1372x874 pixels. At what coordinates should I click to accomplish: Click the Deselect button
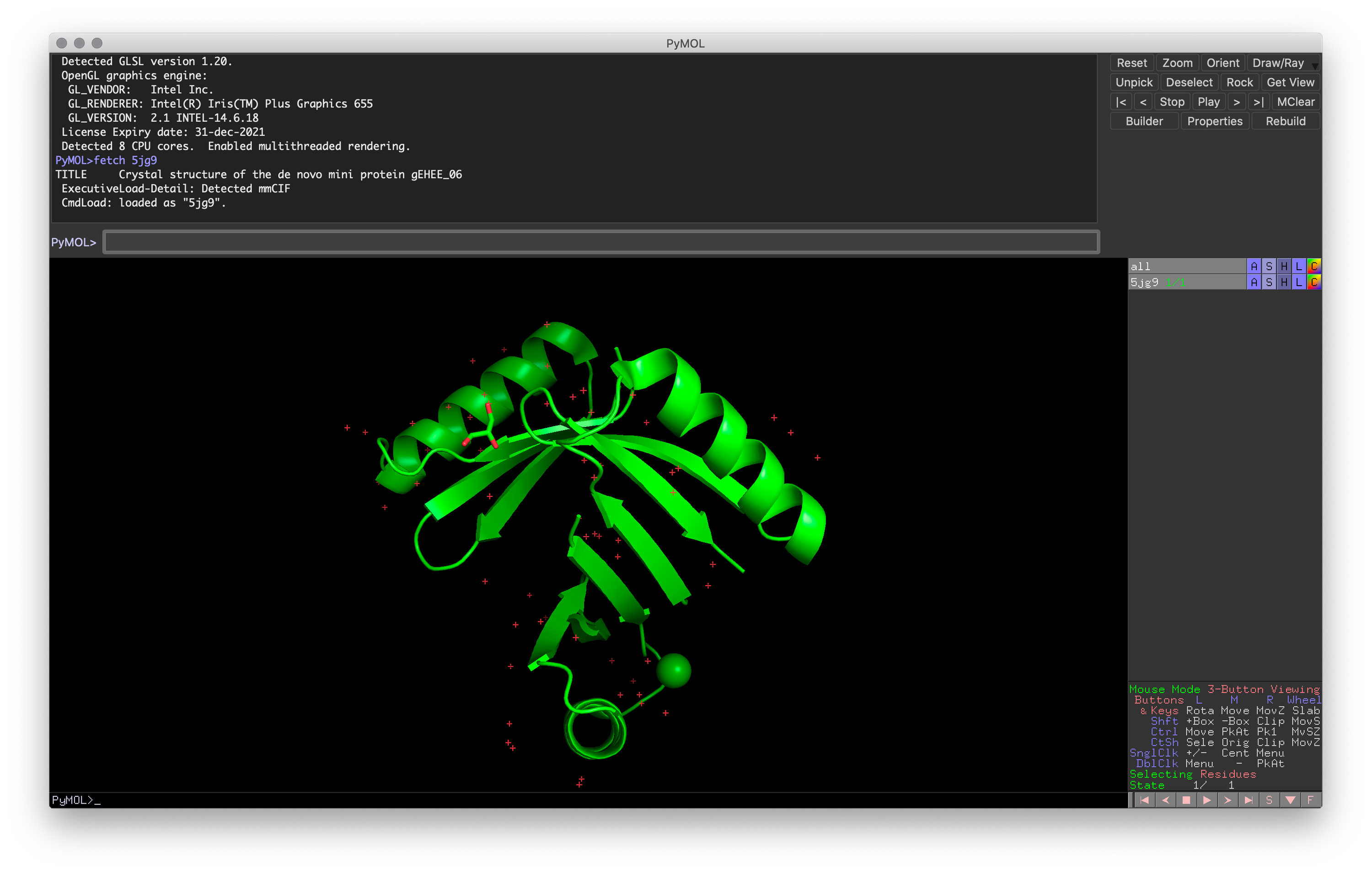1189,82
